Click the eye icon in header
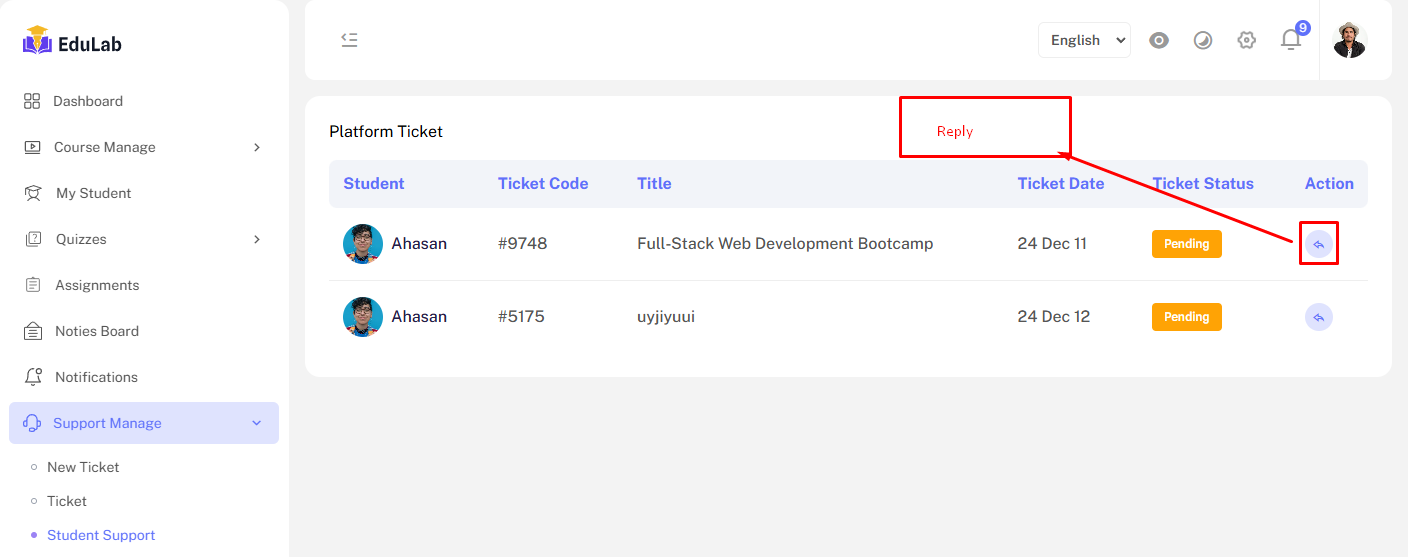Image resolution: width=1408 pixels, height=557 pixels. (1159, 40)
